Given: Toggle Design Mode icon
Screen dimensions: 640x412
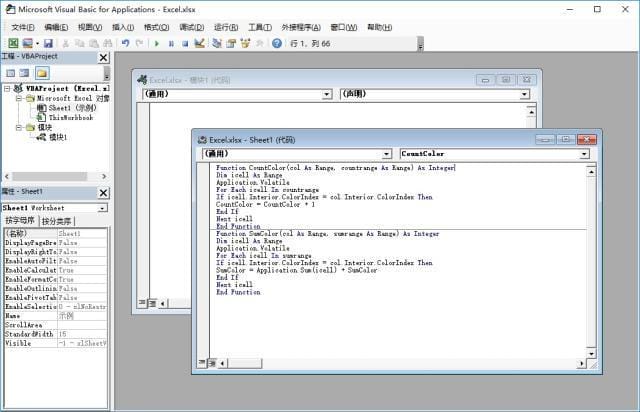Looking at the screenshot, I should click(200, 43).
